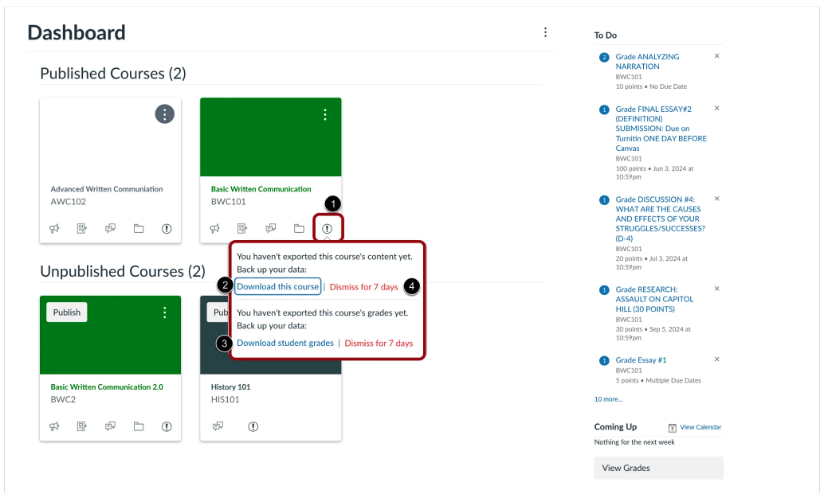
Task: Click AWC102 course code text
Action: (68, 202)
